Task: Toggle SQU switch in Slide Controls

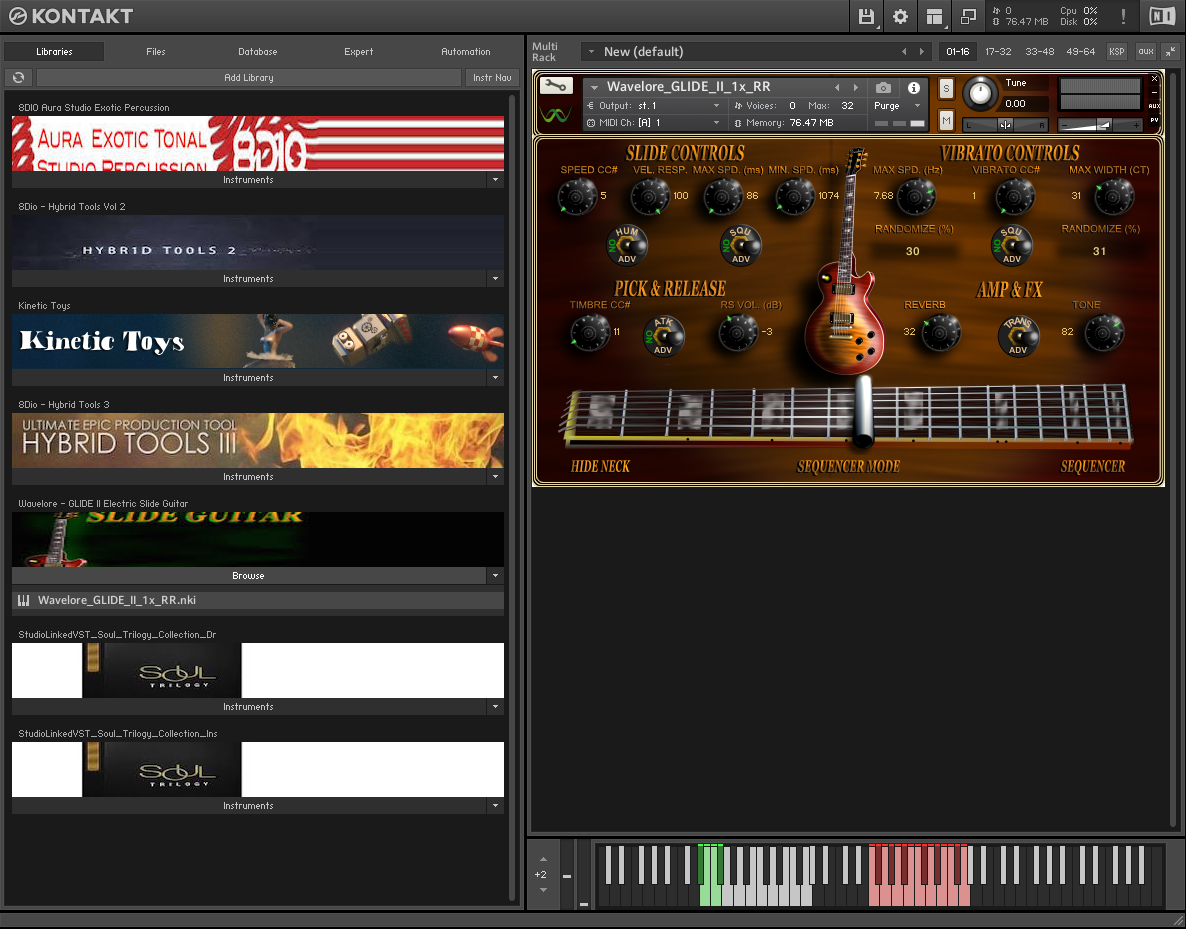Action: [740, 246]
